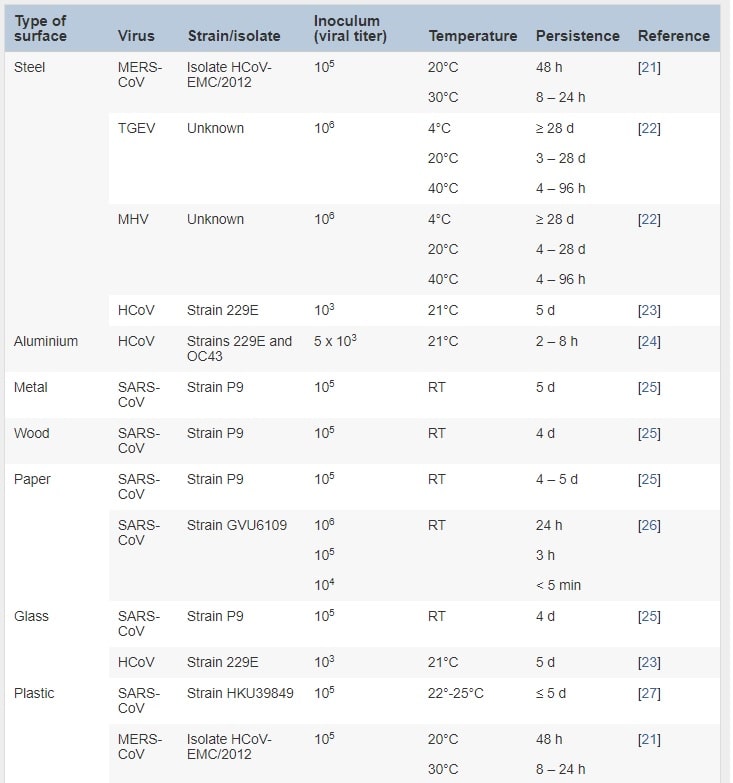Open reference [23] for HCoV on steel
733x783 pixels.
point(649,311)
